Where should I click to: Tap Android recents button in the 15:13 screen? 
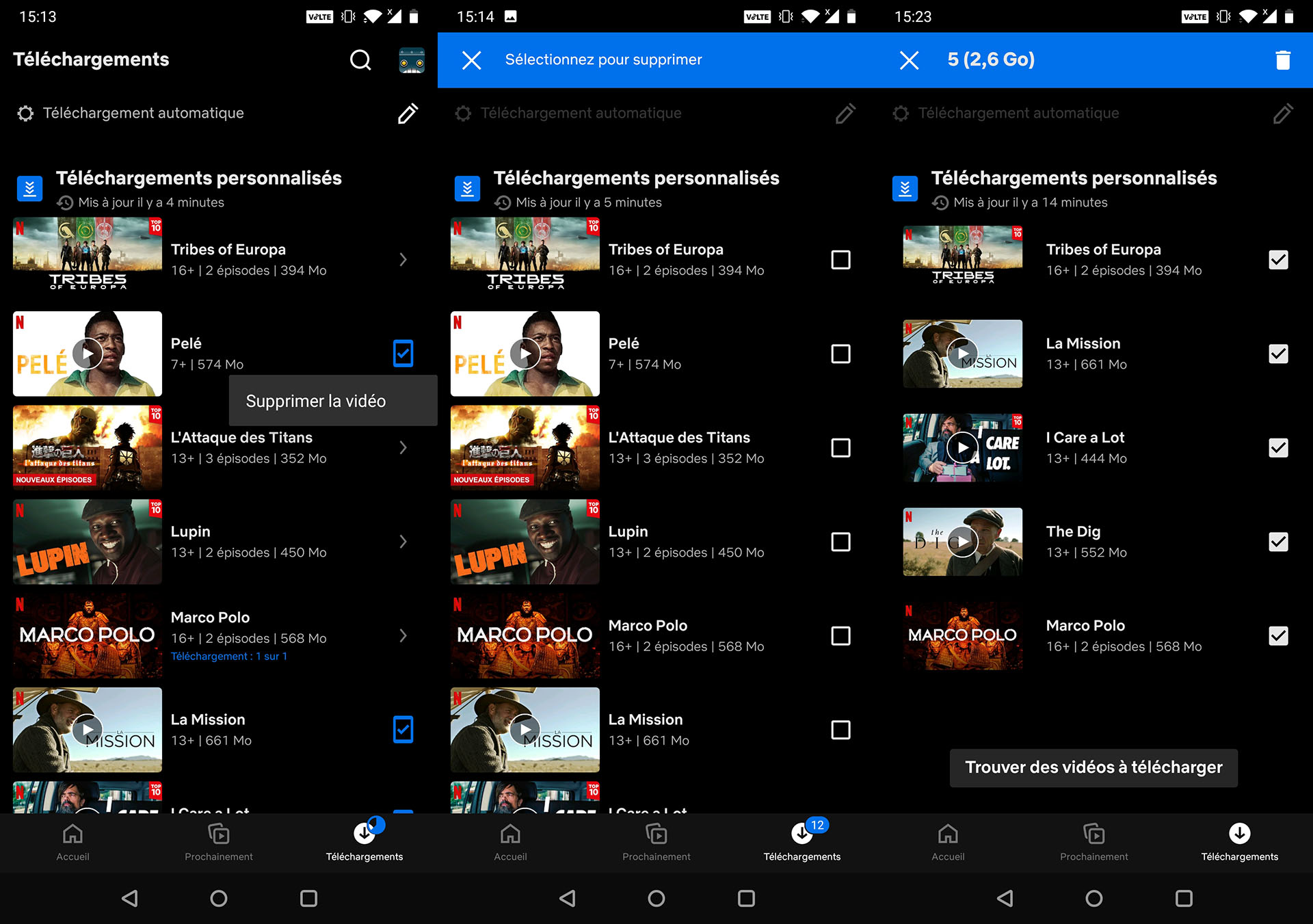[308, 898]
